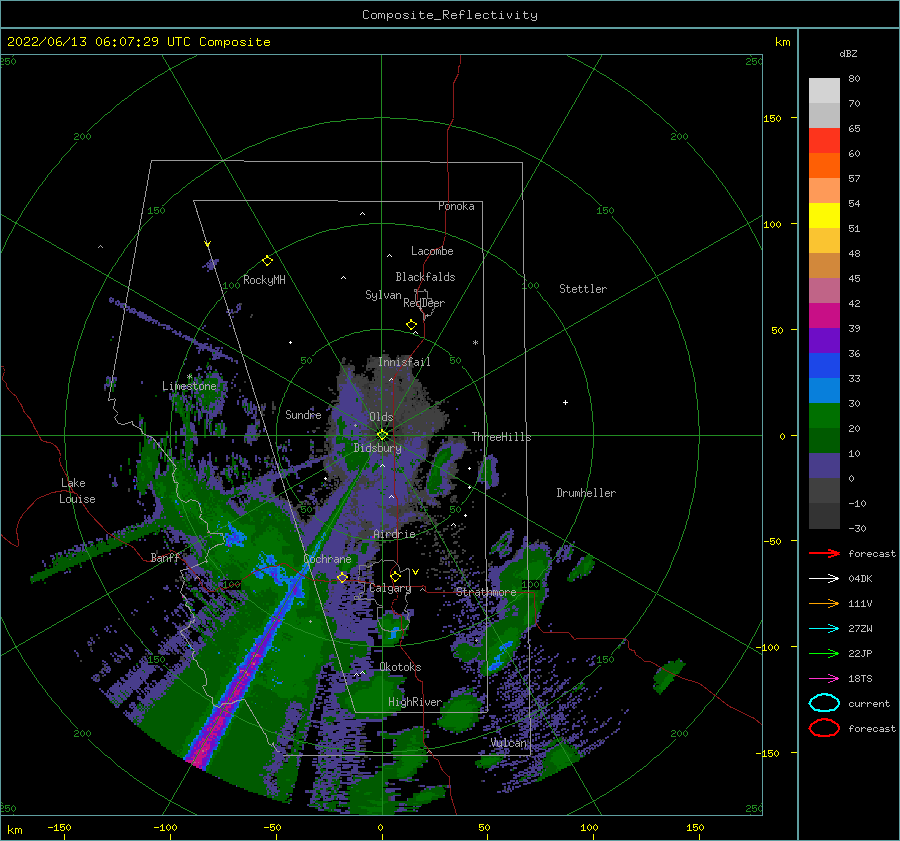Click the Strathmore town label
The width and height of the screenshot is (900, 841).
click(486, 592)
